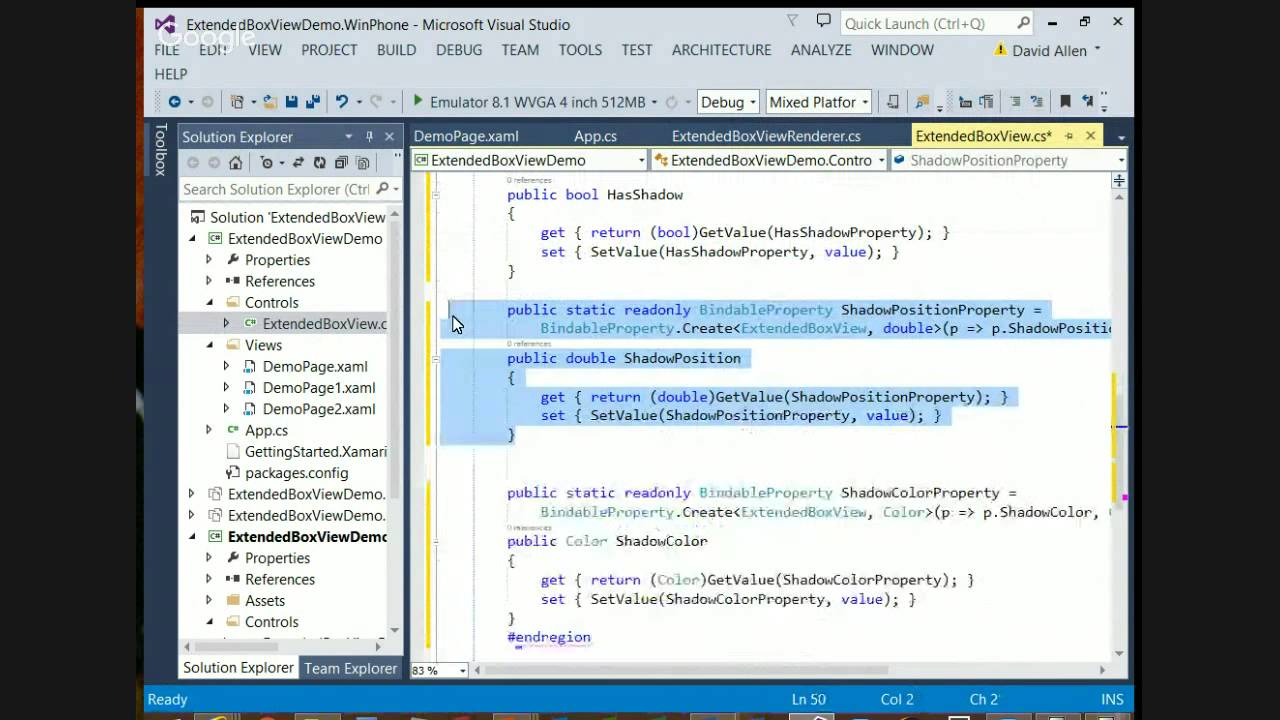Click the notifications filter flag icon

792,21
